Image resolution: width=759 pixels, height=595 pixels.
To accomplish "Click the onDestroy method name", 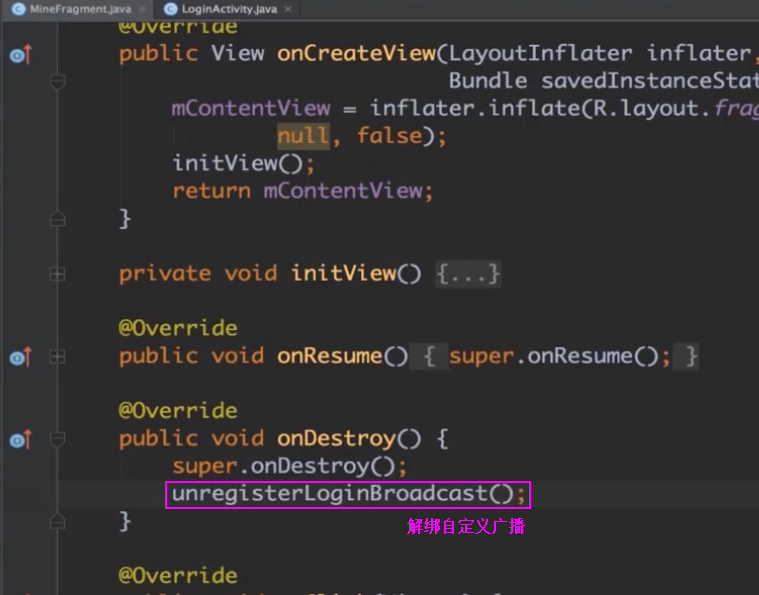I will pos(336,439).
